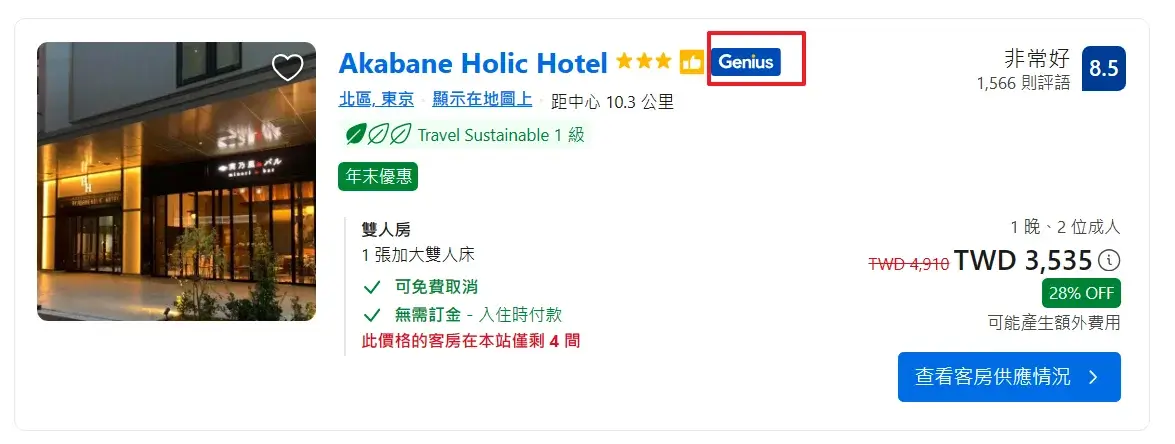Image resolution: width=1175 pixels, height=444 pixels.
Task: Click the 28% OFF discount badge
Action: pyautogui.click(x=1081, y=294)
